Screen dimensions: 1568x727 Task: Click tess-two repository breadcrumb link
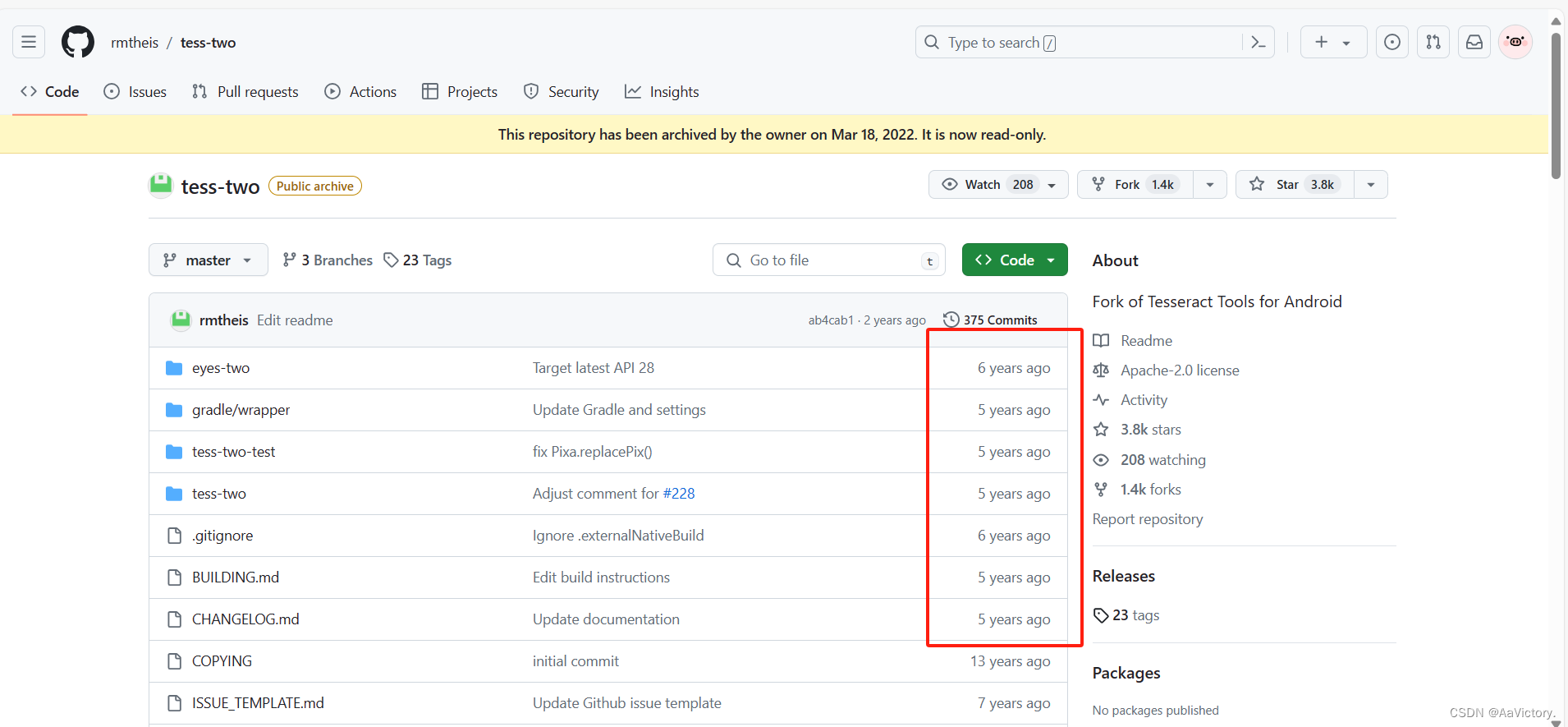(208, 43)
